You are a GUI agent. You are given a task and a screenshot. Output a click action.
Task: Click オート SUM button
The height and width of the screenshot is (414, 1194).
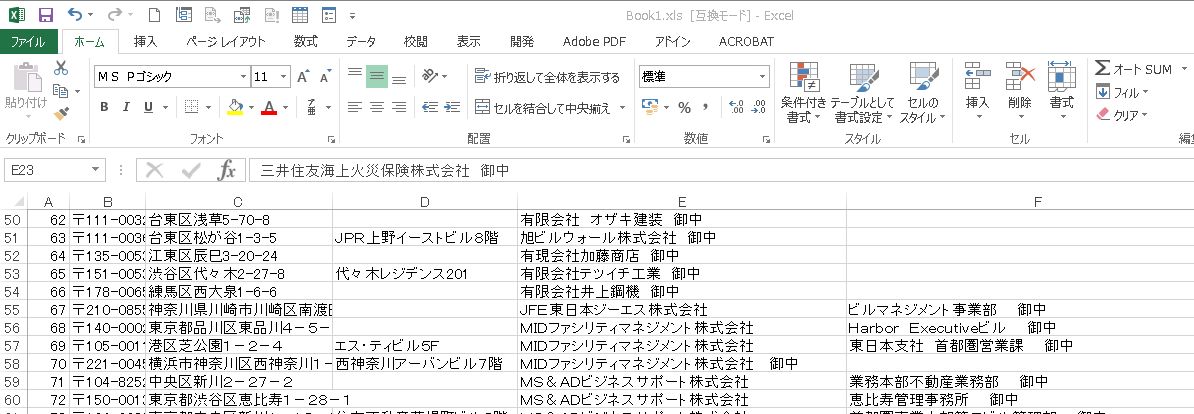click(x=1134, y=69)
